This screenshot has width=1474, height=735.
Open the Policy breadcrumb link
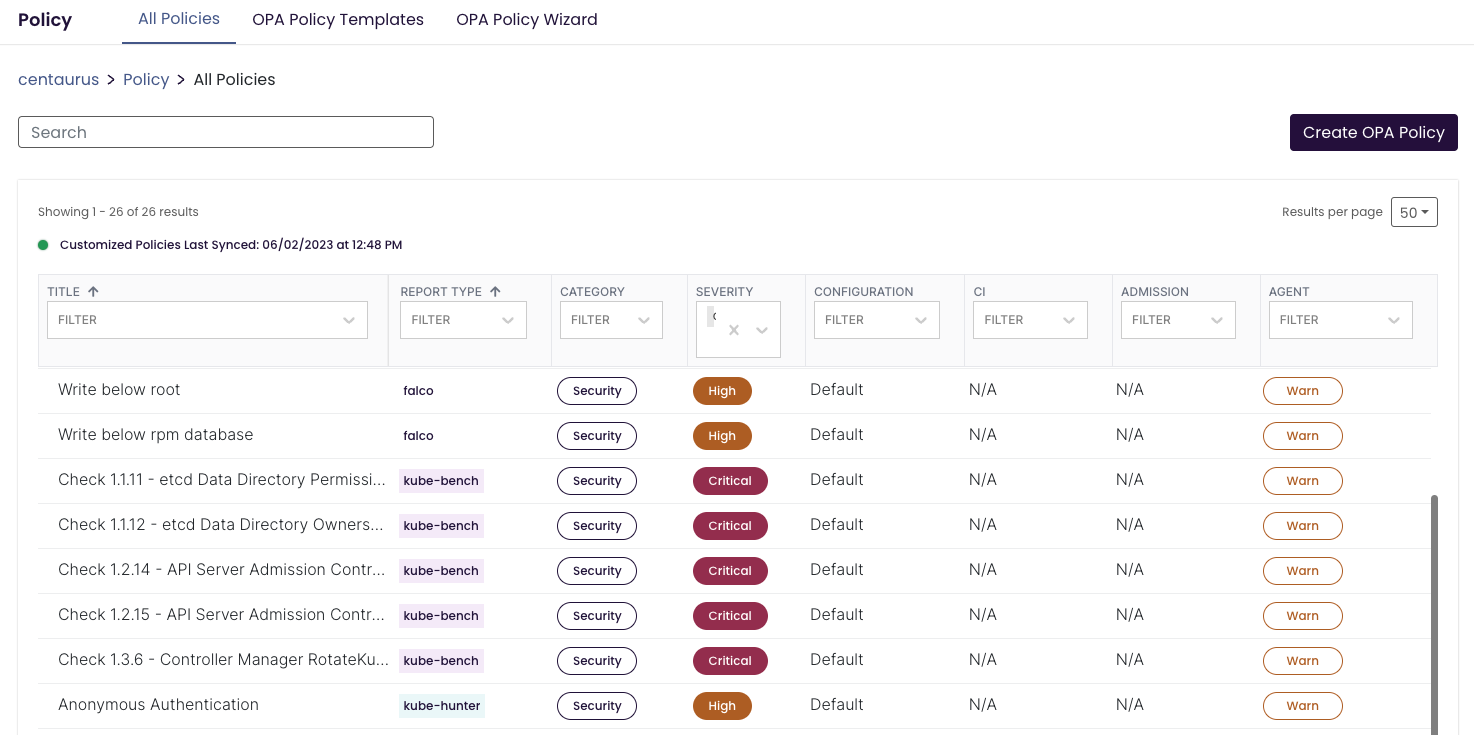[146, 79]
